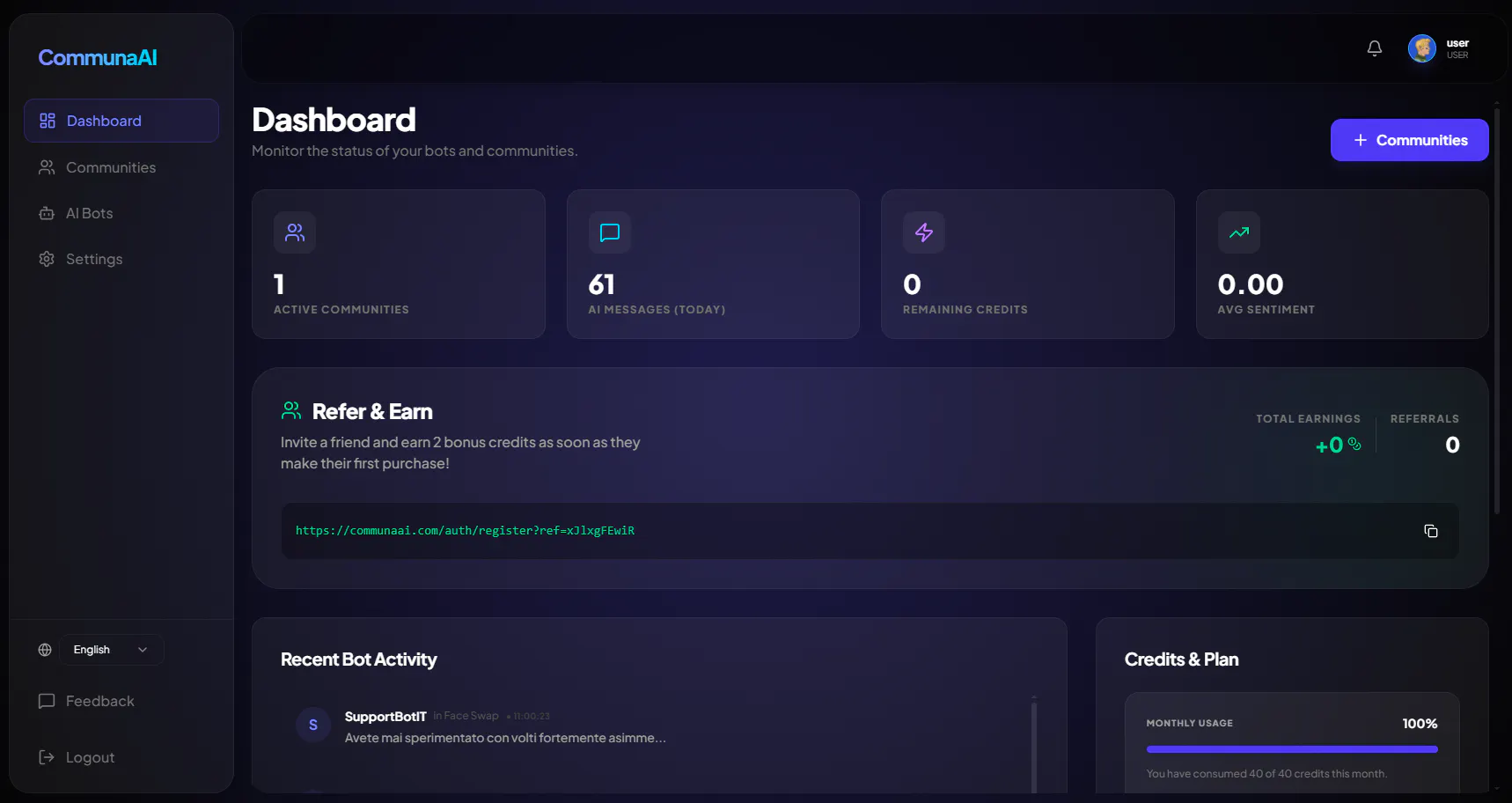Image resolution: width=1512 pixels, height=803 pixels.
Task: Click the SupportBotIT bot name
Action: coord(385,717)
